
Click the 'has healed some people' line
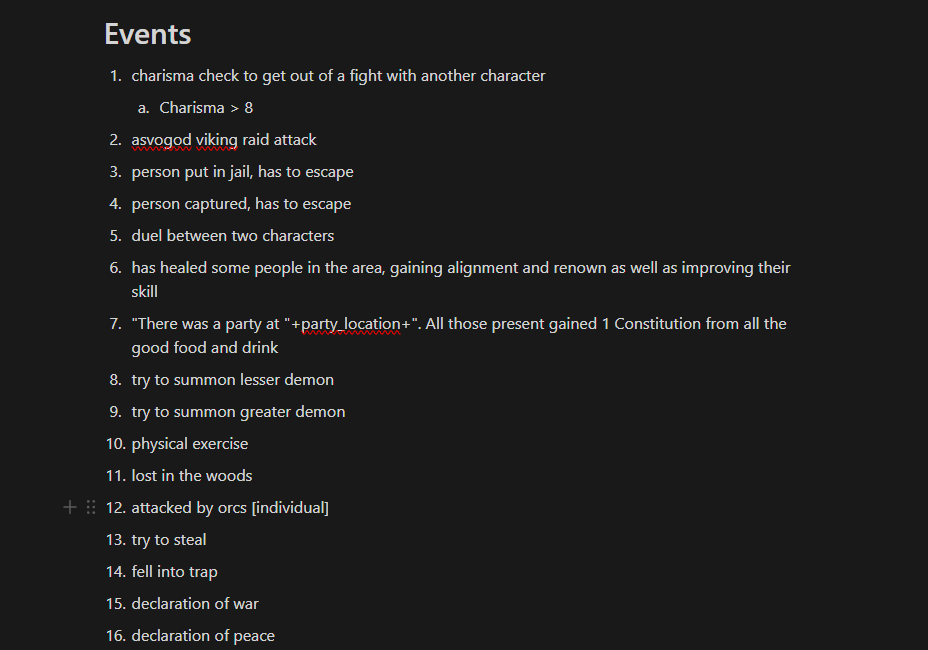[460, 268]
